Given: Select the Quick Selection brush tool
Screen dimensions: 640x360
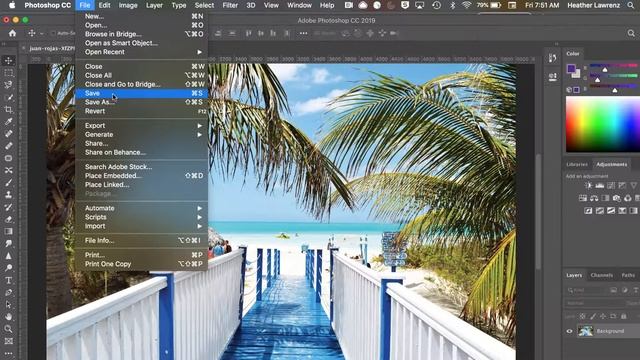Looking at the screenshot, I should click(8, 97).
